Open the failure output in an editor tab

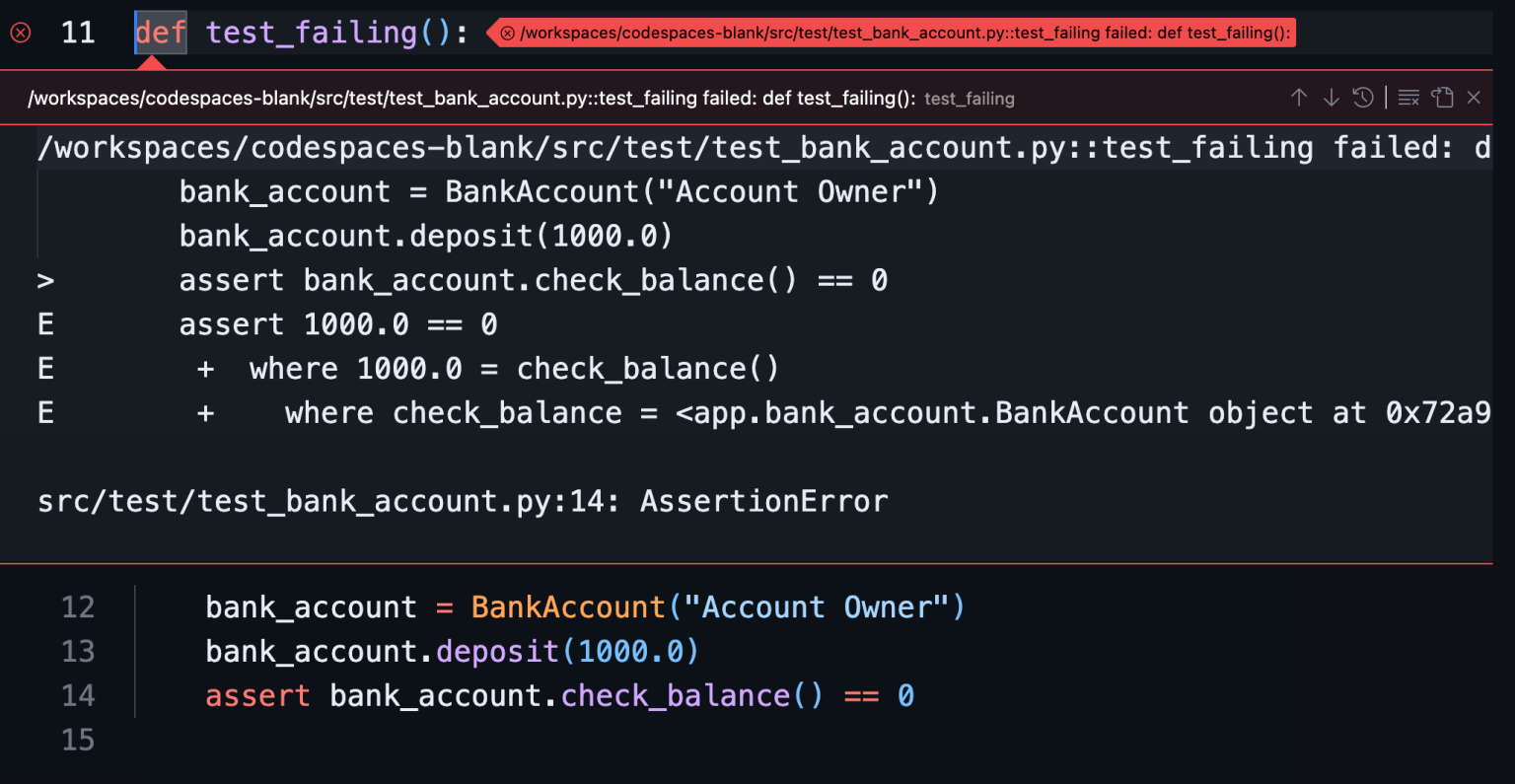1442,98
